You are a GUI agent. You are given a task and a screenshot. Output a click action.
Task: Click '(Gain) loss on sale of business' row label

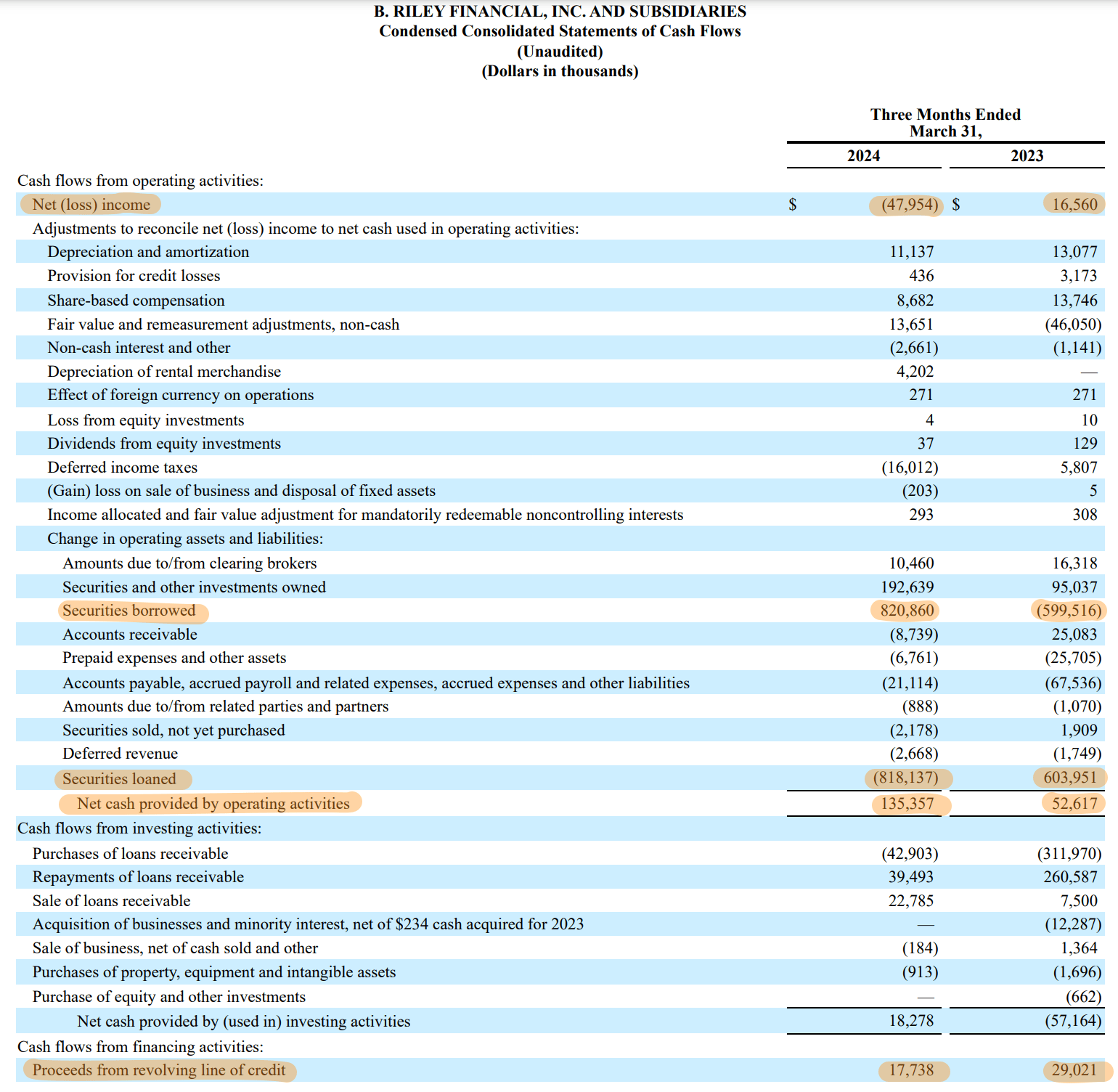tap(242, 491)
